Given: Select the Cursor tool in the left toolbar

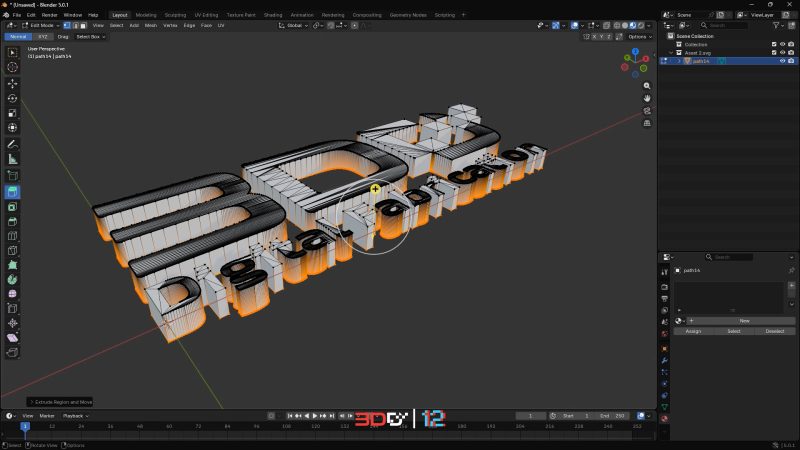Looking at the screenshot, I should [x=13, y=67].
